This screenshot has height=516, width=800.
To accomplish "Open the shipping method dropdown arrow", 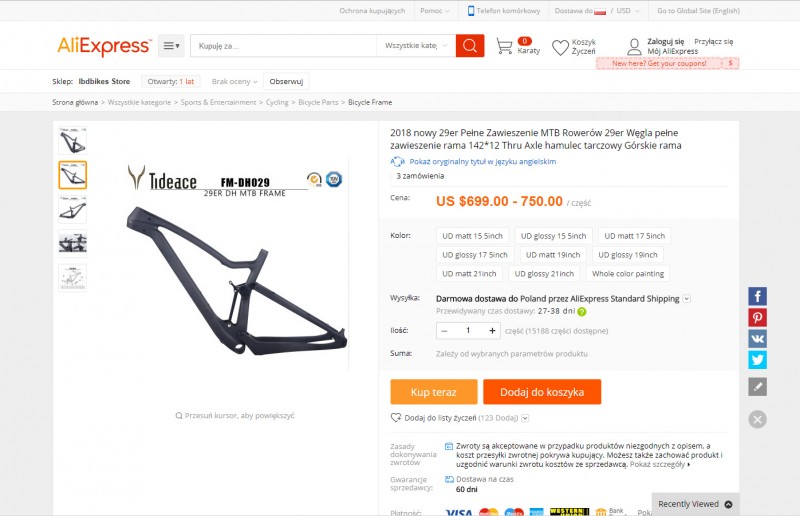I will click(687, 299).
